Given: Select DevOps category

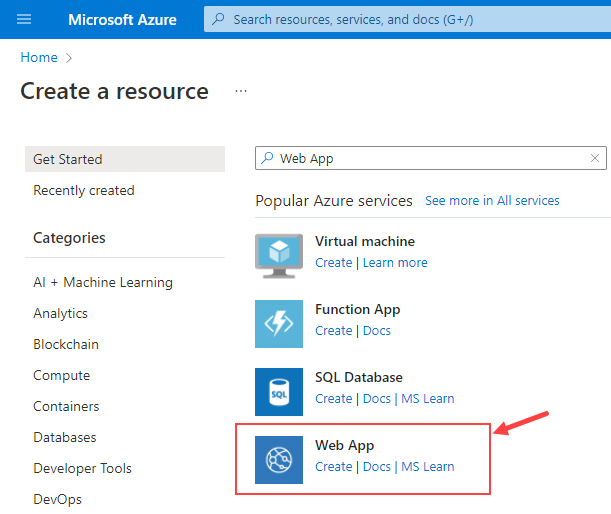Looking at the screenshot, I should (x=58, y=499).
